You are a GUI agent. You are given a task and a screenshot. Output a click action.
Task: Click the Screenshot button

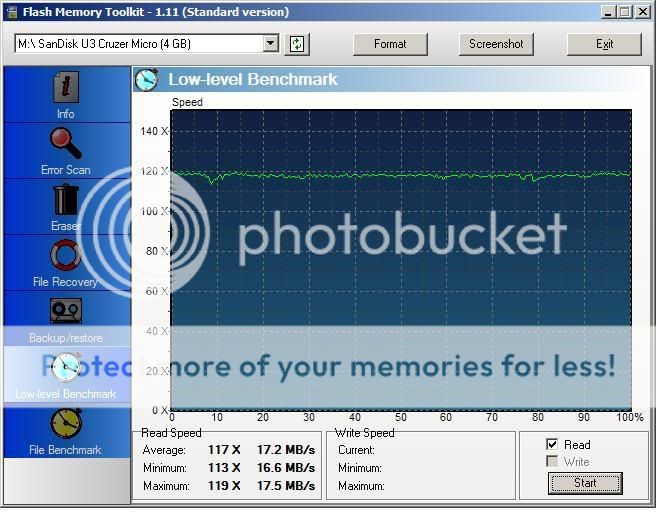(496, 44)
